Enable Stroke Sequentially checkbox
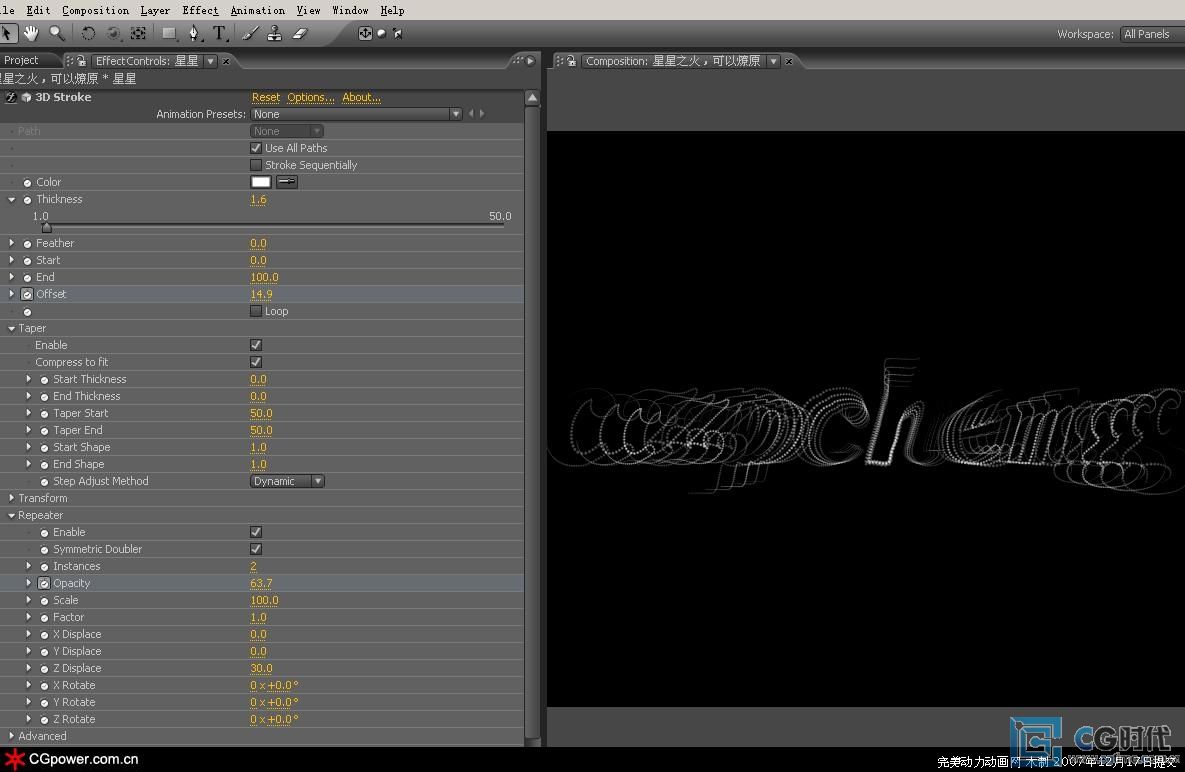The image size is (1185, 772). [x=255, y=165]
